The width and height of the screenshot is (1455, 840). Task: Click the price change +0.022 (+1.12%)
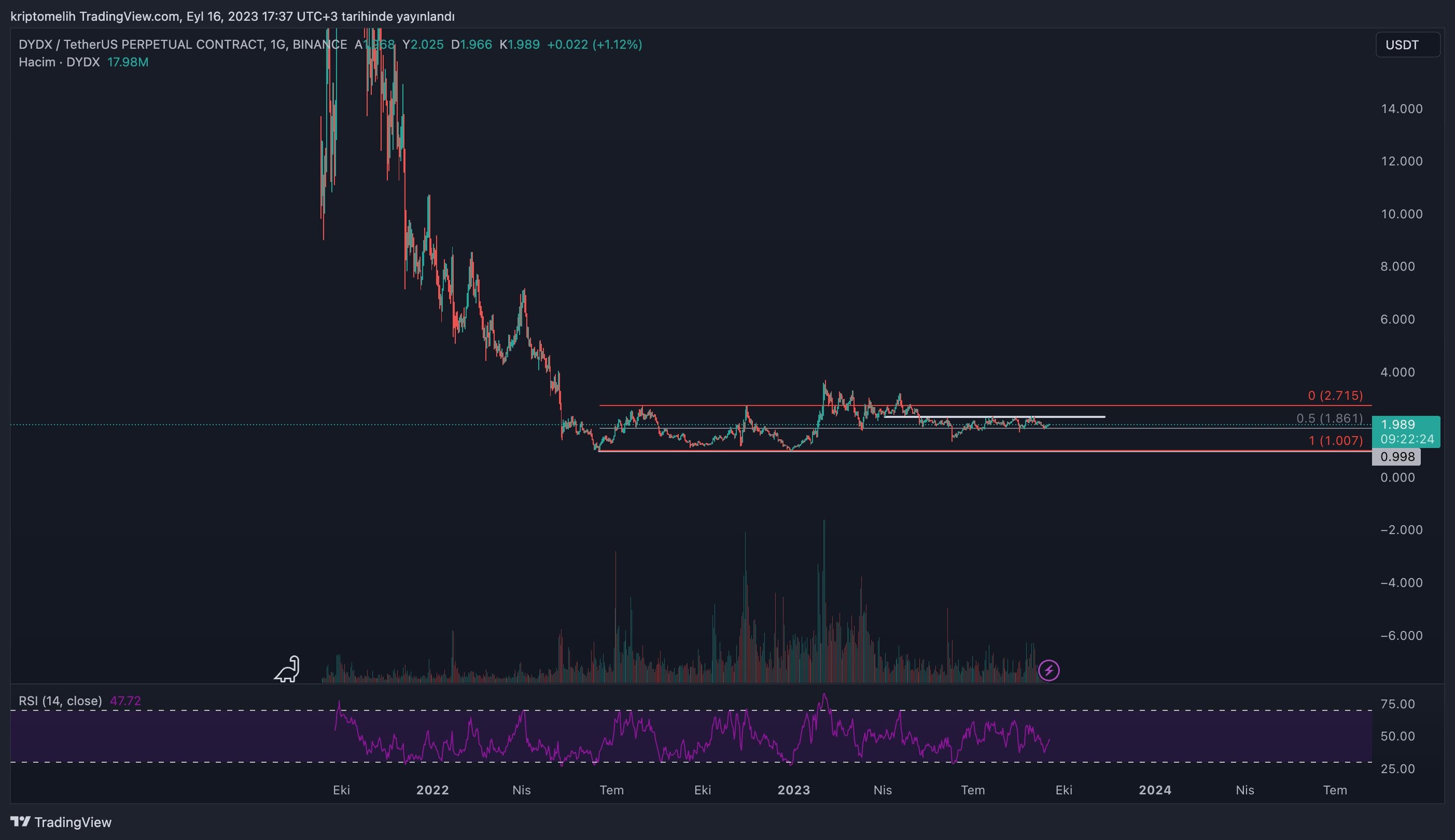click(x=594, y=45)
